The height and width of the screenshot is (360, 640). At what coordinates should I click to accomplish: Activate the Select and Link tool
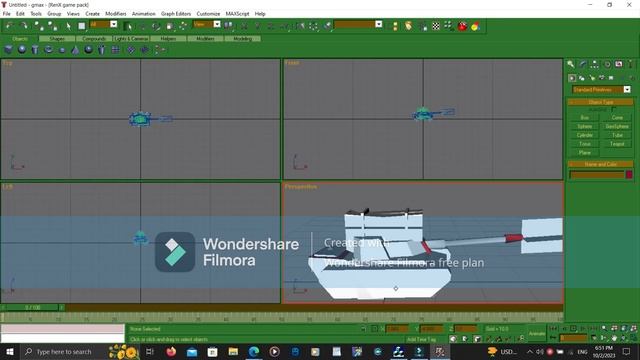coord(38,26)
